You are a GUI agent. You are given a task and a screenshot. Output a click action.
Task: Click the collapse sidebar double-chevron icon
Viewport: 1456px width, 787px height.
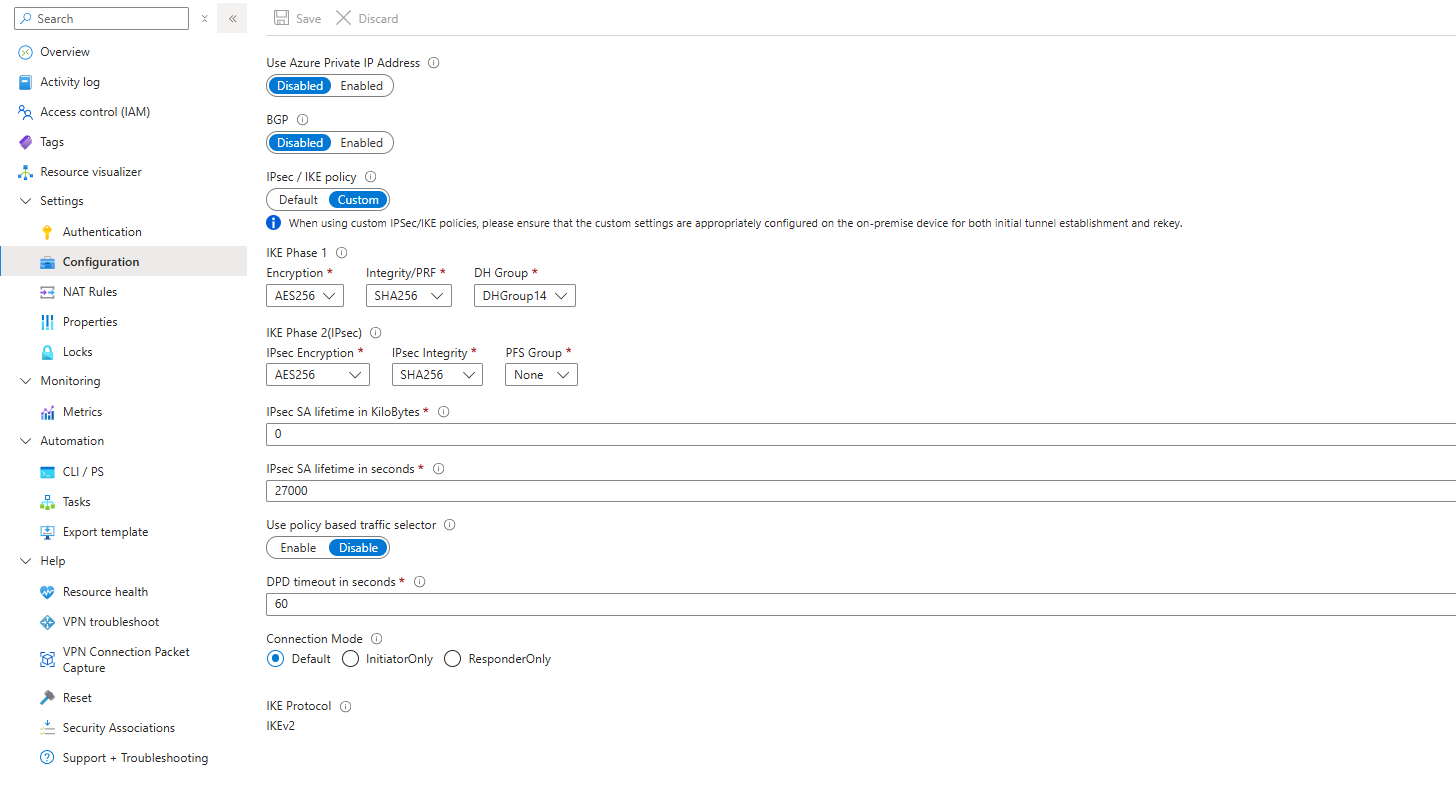(232, 19)
